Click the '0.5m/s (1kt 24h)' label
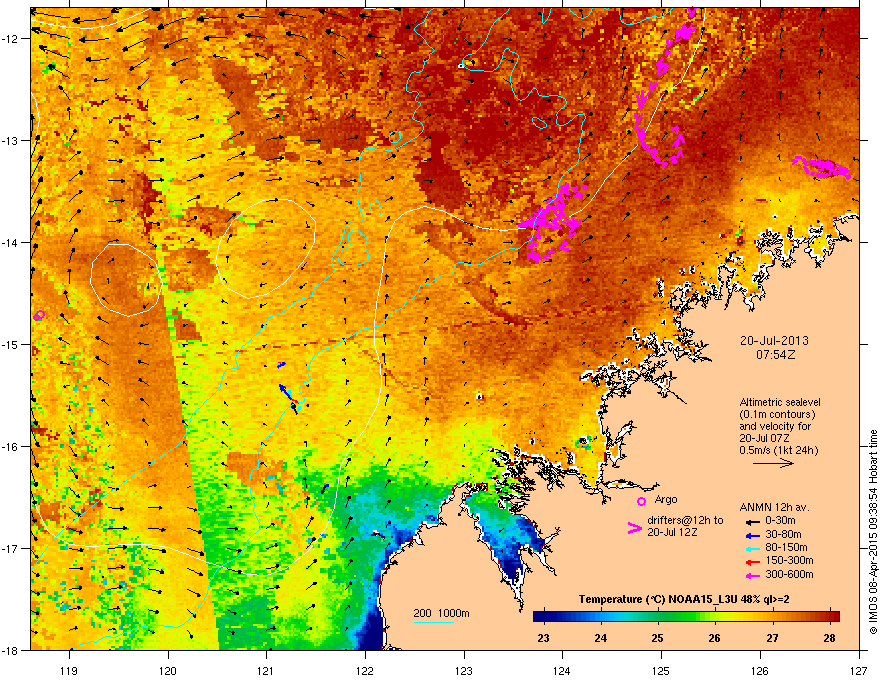The height and width of the screenshot is (680, 880). (x=778, y=450)
